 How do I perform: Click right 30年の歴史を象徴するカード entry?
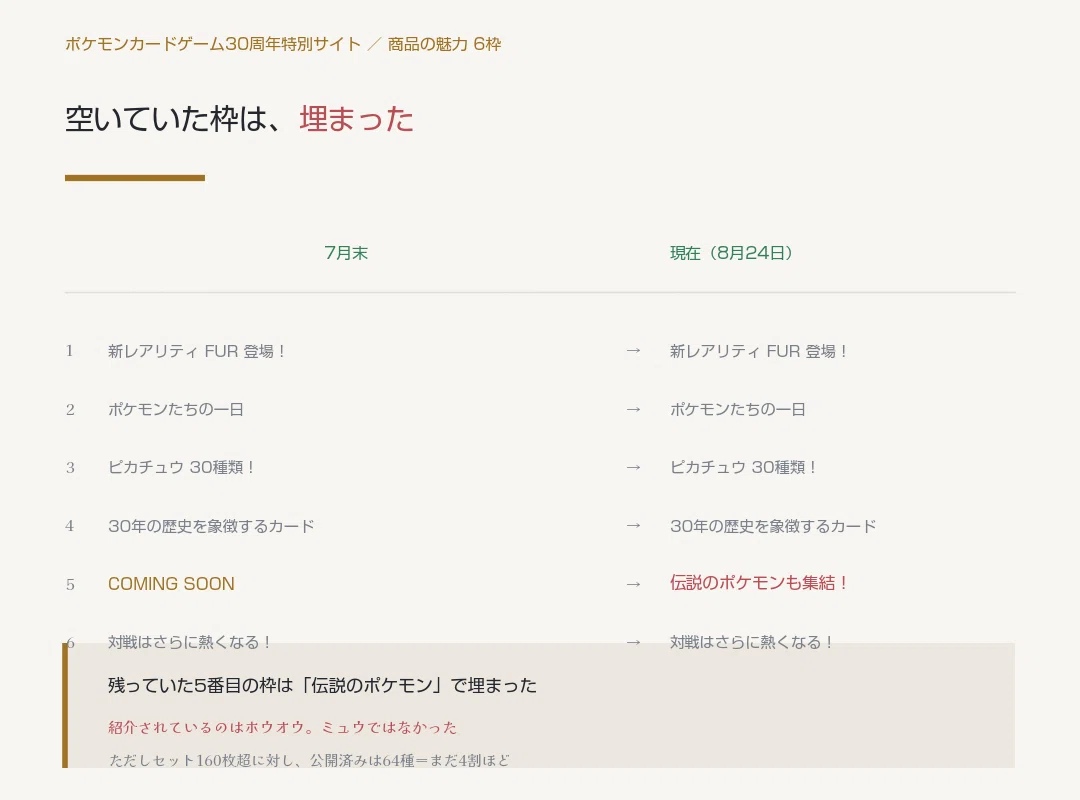[773, 526]
